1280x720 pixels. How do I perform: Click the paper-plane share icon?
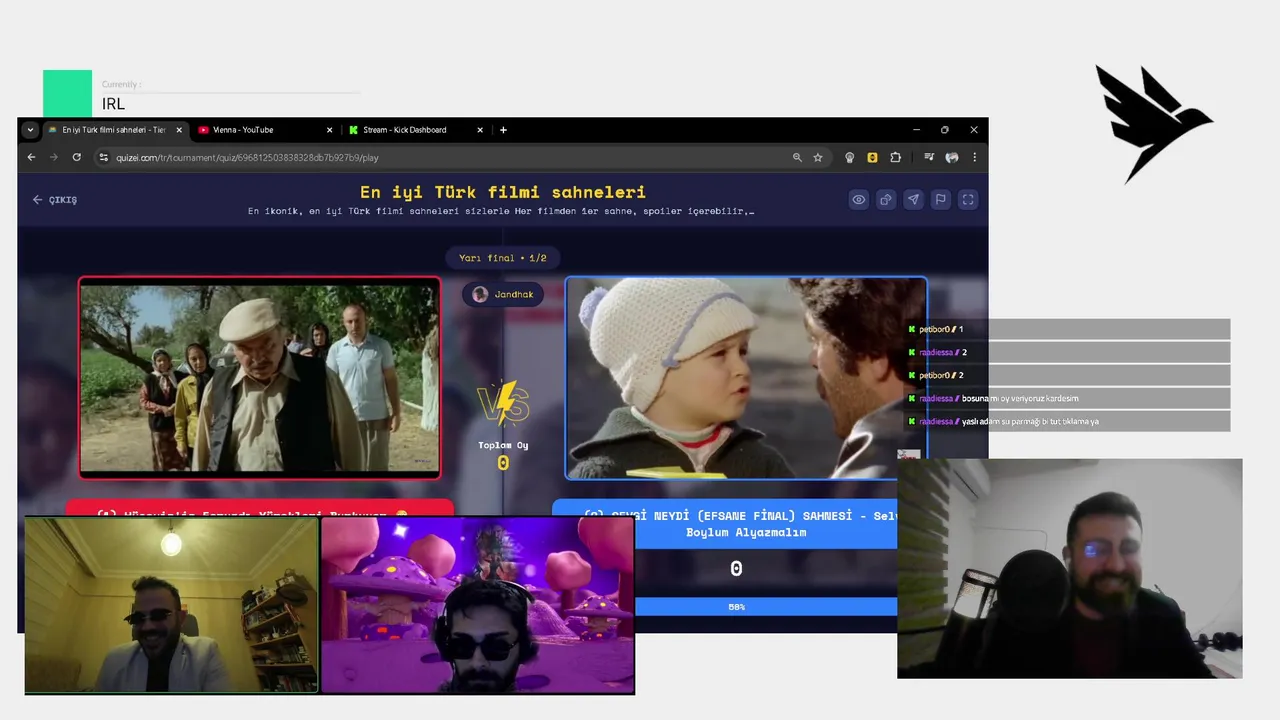coord(913,200)
